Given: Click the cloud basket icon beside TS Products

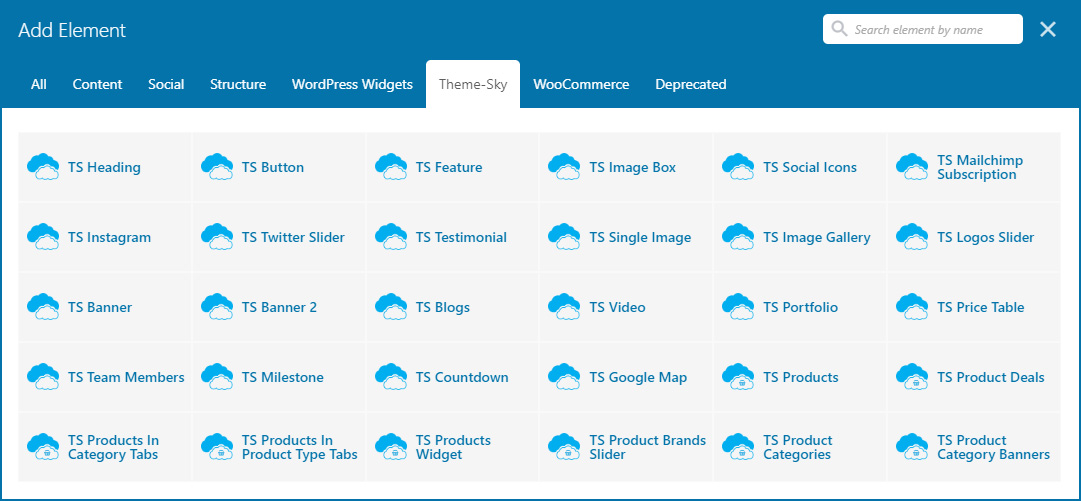Looking at the screenshot, I should click(738, 377).
